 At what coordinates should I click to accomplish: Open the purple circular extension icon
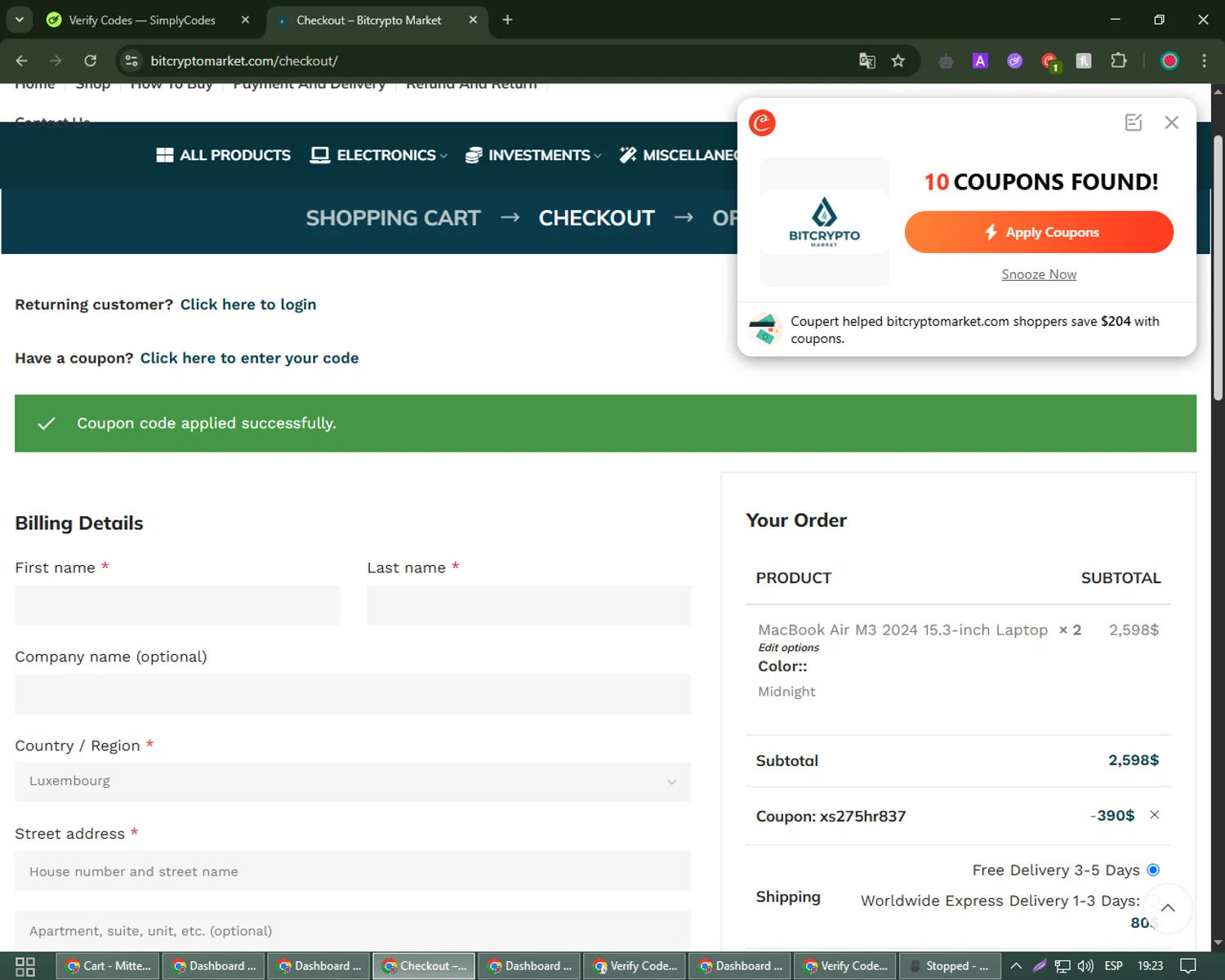coord(1014,60)
